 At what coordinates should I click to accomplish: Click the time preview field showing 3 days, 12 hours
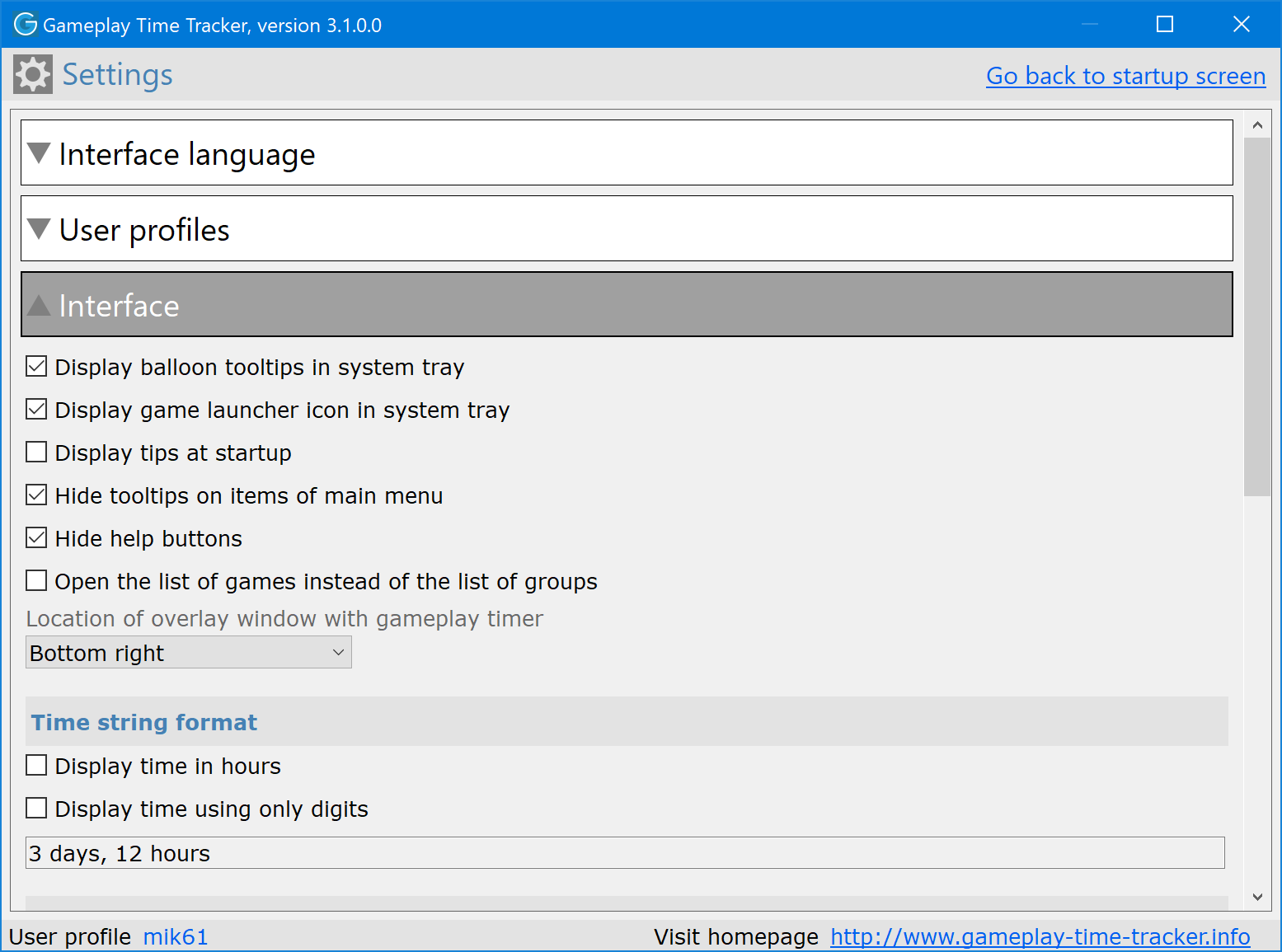coord(625,853)
